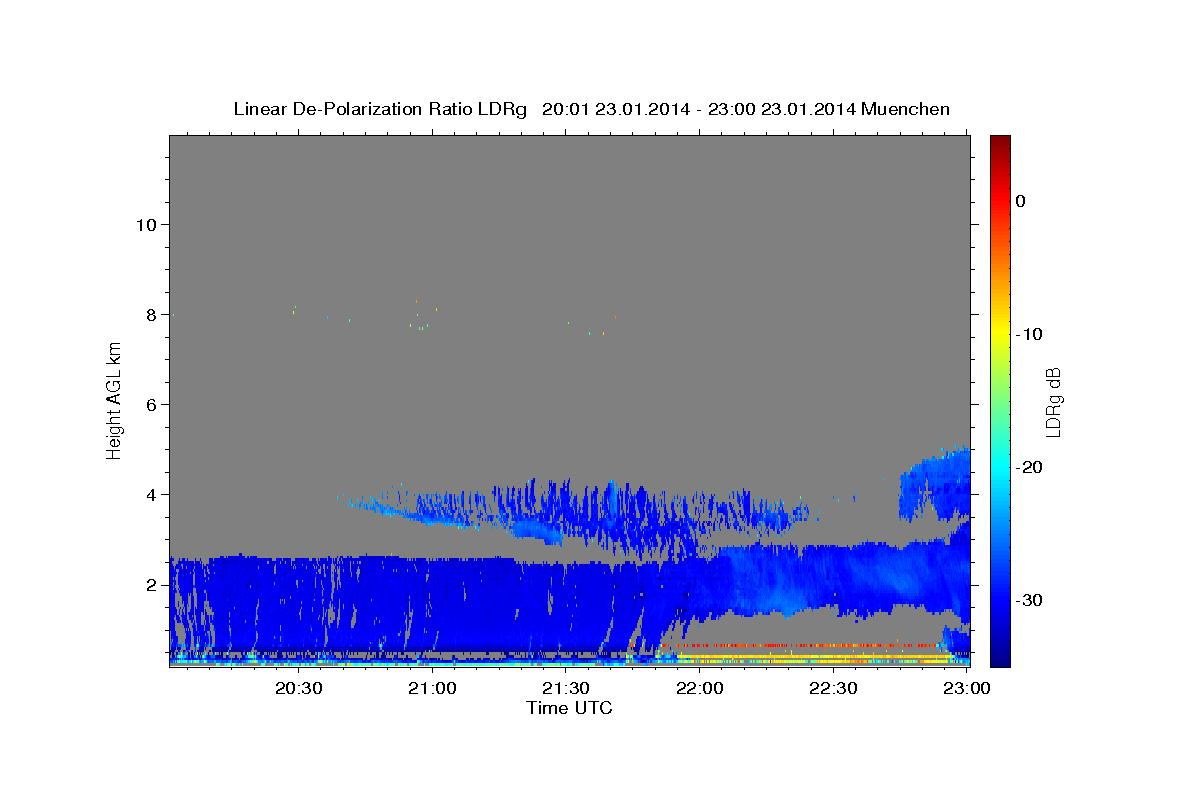Screen dimensions: 1200x800
Task: Click the colorbar value 0
Action: [x=1021, y=201]
